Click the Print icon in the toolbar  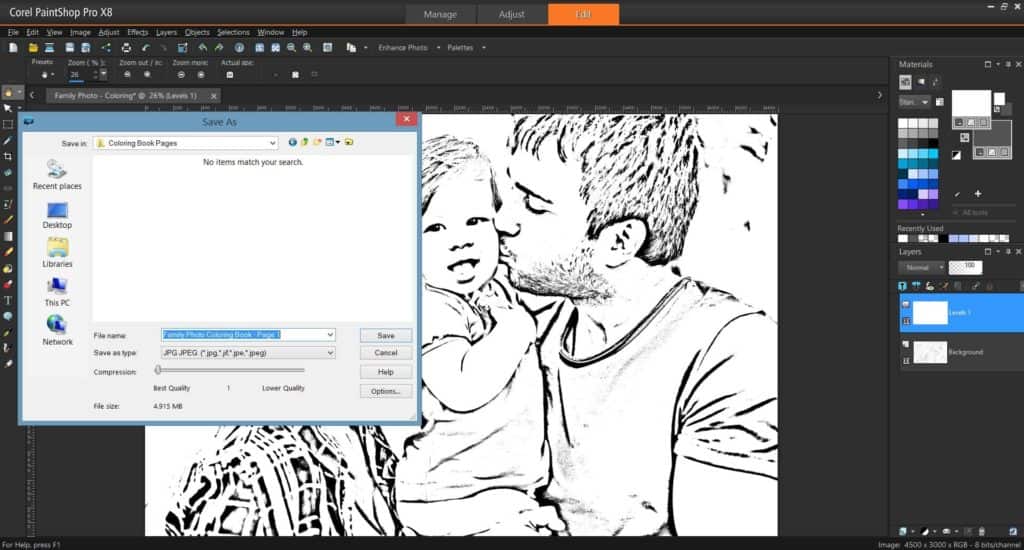[x=126, y=47]
